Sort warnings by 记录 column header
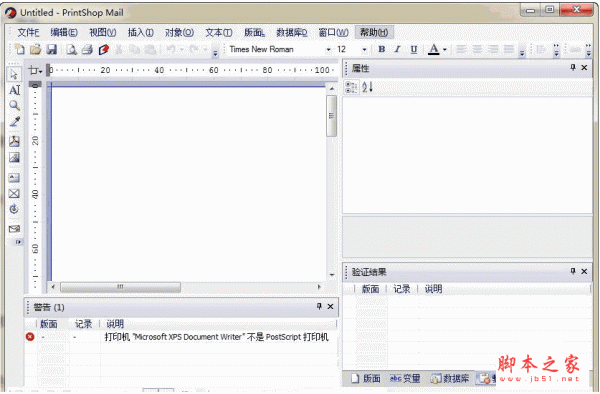600x394 pixels. (x=83, y=324)
